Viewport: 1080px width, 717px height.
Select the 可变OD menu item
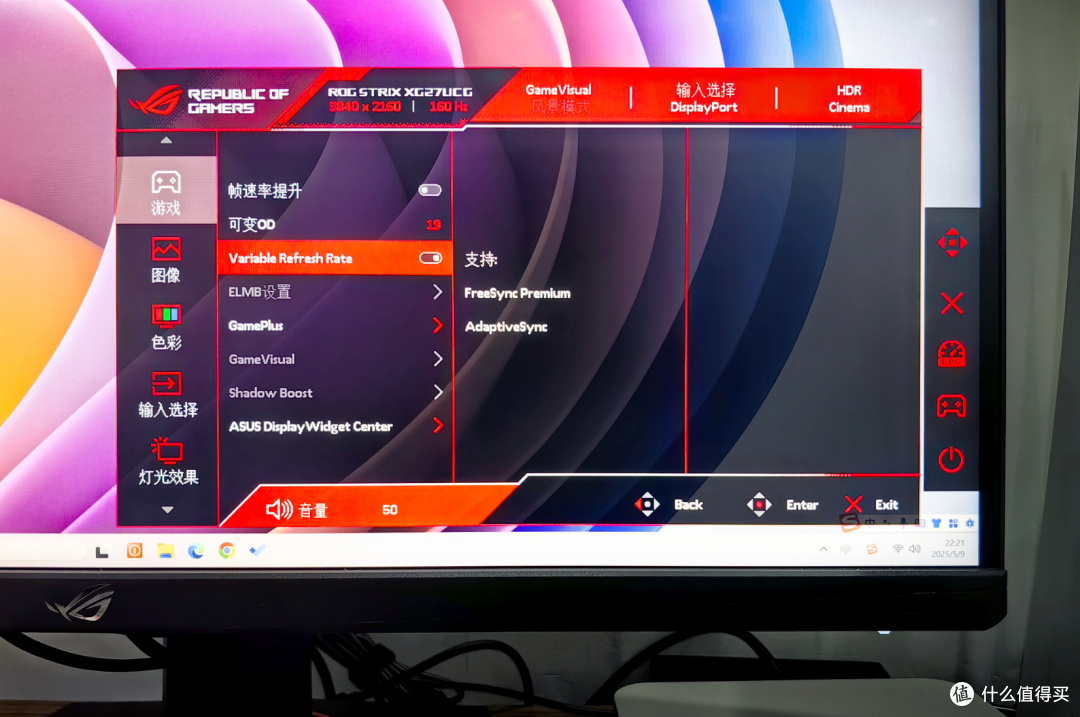pyautogui.click(x=335, y=224)
